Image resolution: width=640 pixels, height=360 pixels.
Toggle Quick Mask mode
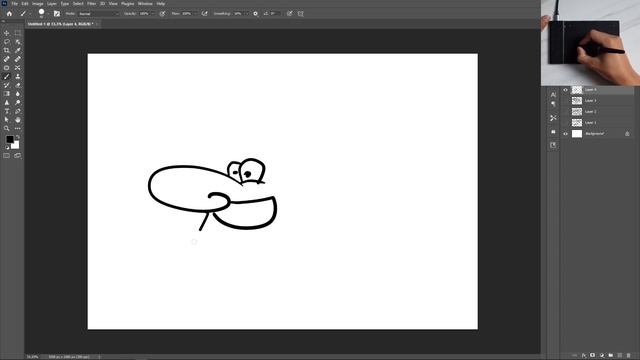pos(7,156)
